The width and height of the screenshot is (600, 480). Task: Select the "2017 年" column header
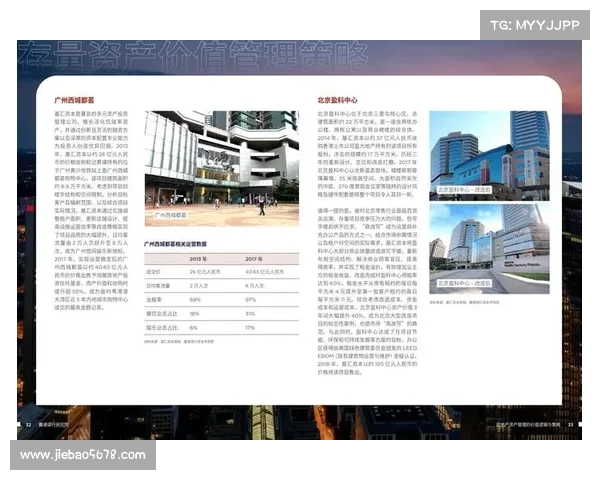coord(254,259)
